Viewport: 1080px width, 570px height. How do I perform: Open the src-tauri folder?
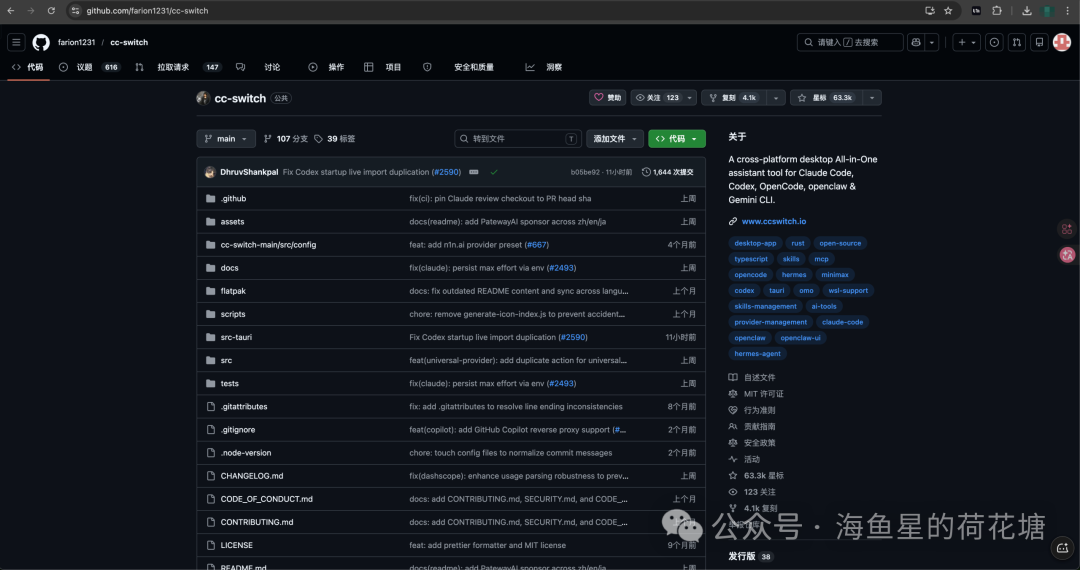[x=236, y=337]
